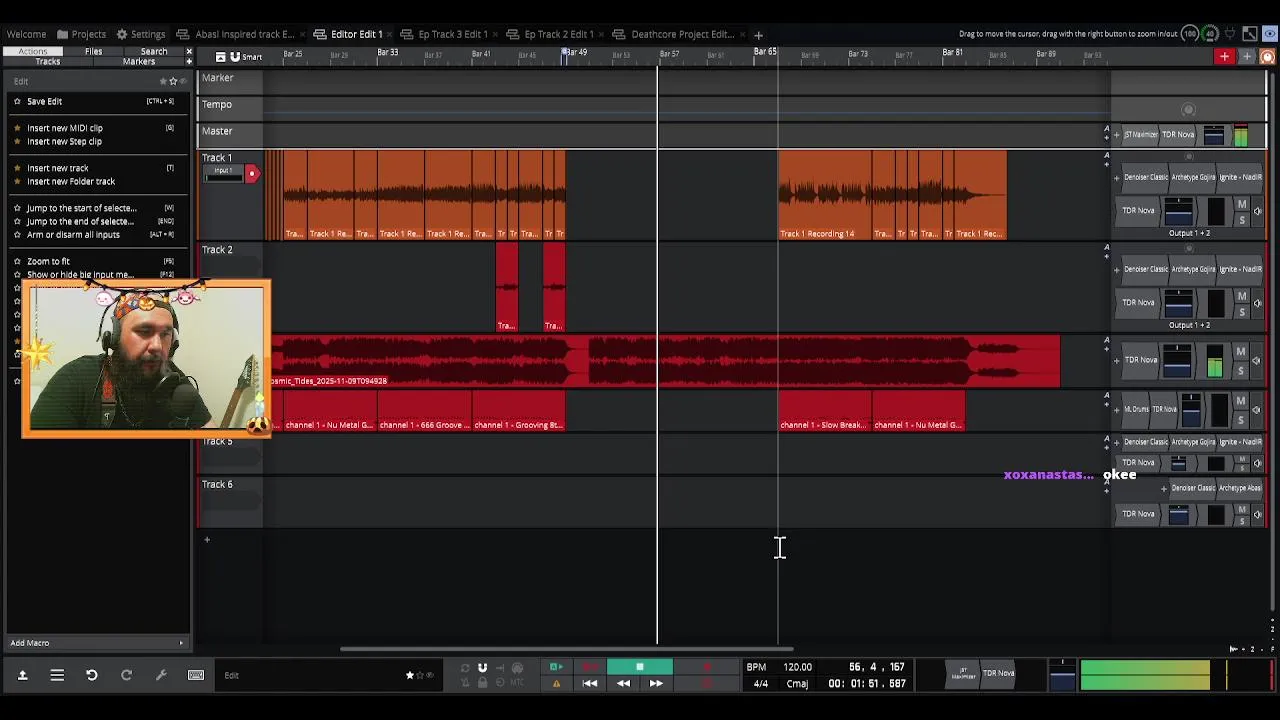
Task: Open the hamburger menu in the bottom toolbar
Action: (57, 676)
